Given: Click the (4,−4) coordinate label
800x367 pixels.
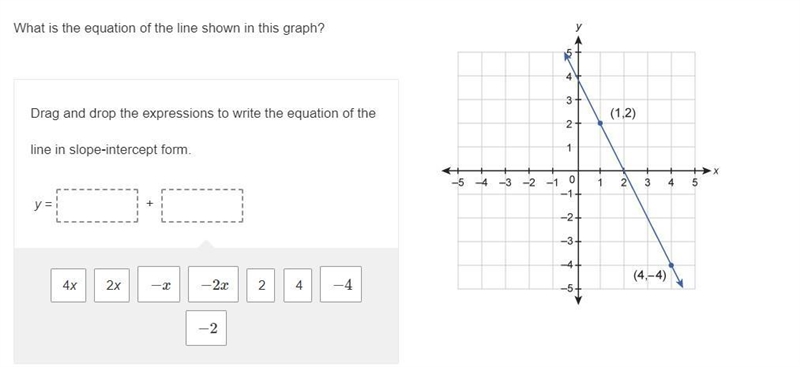Looking at the screenshot, I should [x=649, y=275].
